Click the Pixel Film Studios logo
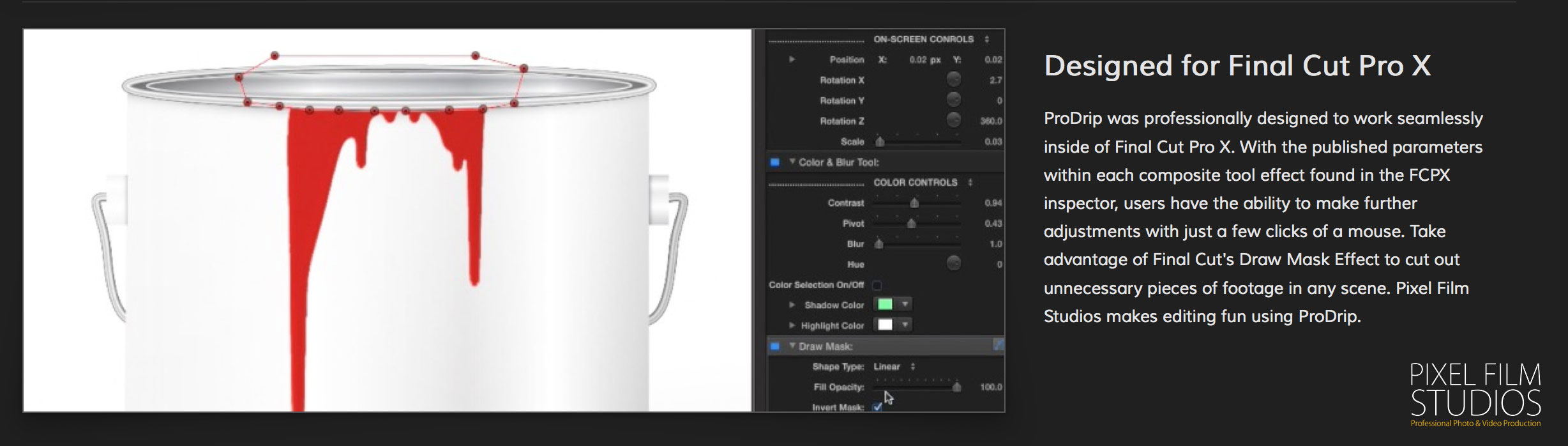This screenshot has height=446, width=1568. (1475, 394)
